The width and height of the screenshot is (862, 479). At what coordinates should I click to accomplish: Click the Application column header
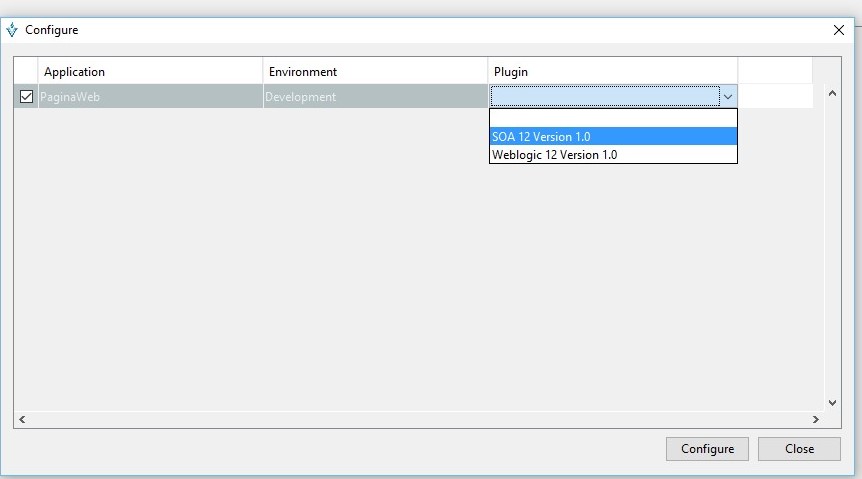click(150, 72)
